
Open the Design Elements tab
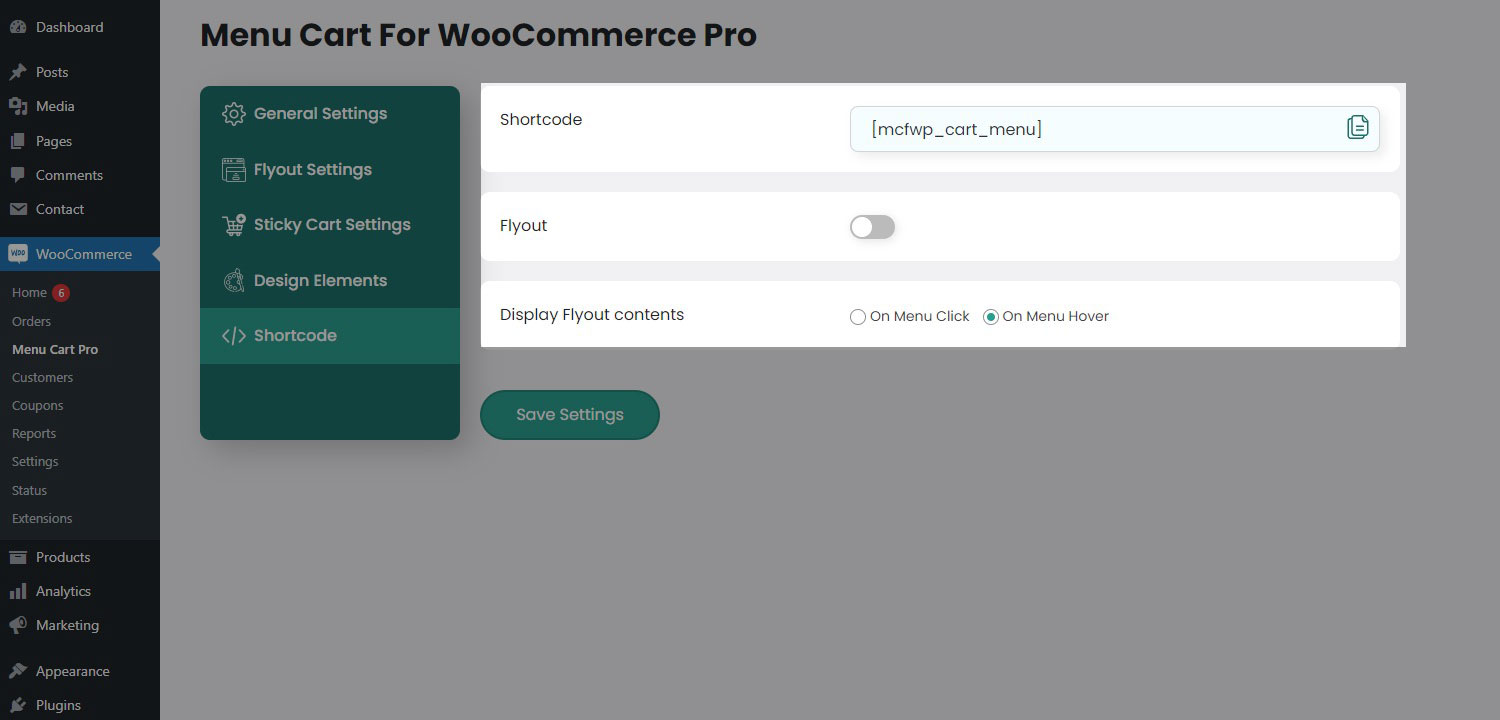pyautogui.click(x=330, y=281)
